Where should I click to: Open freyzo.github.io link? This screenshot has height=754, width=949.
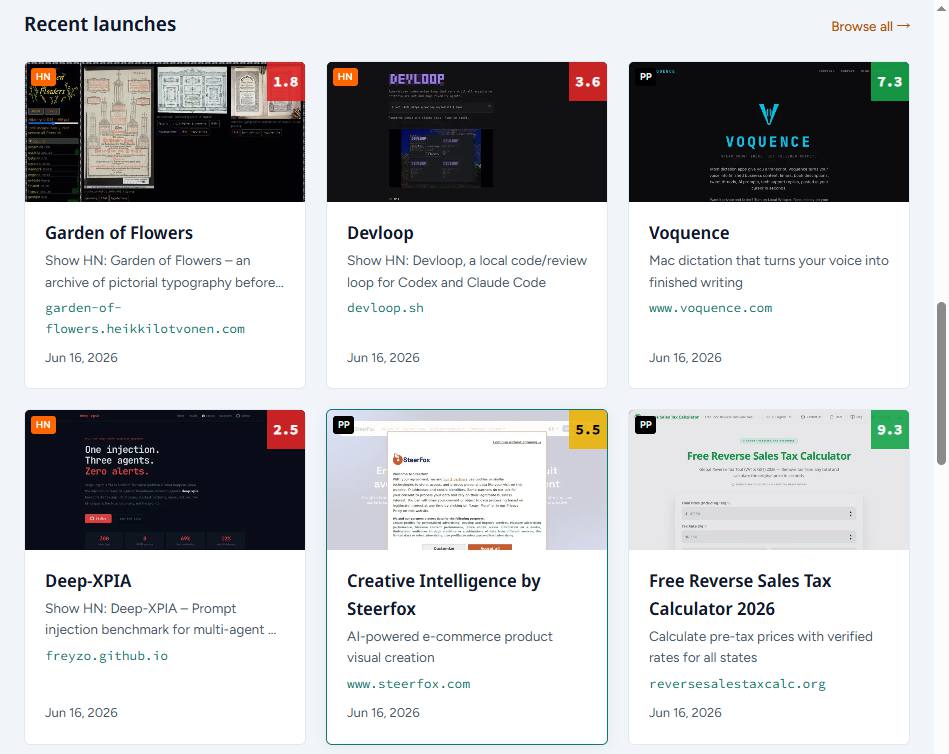point(107,656)
